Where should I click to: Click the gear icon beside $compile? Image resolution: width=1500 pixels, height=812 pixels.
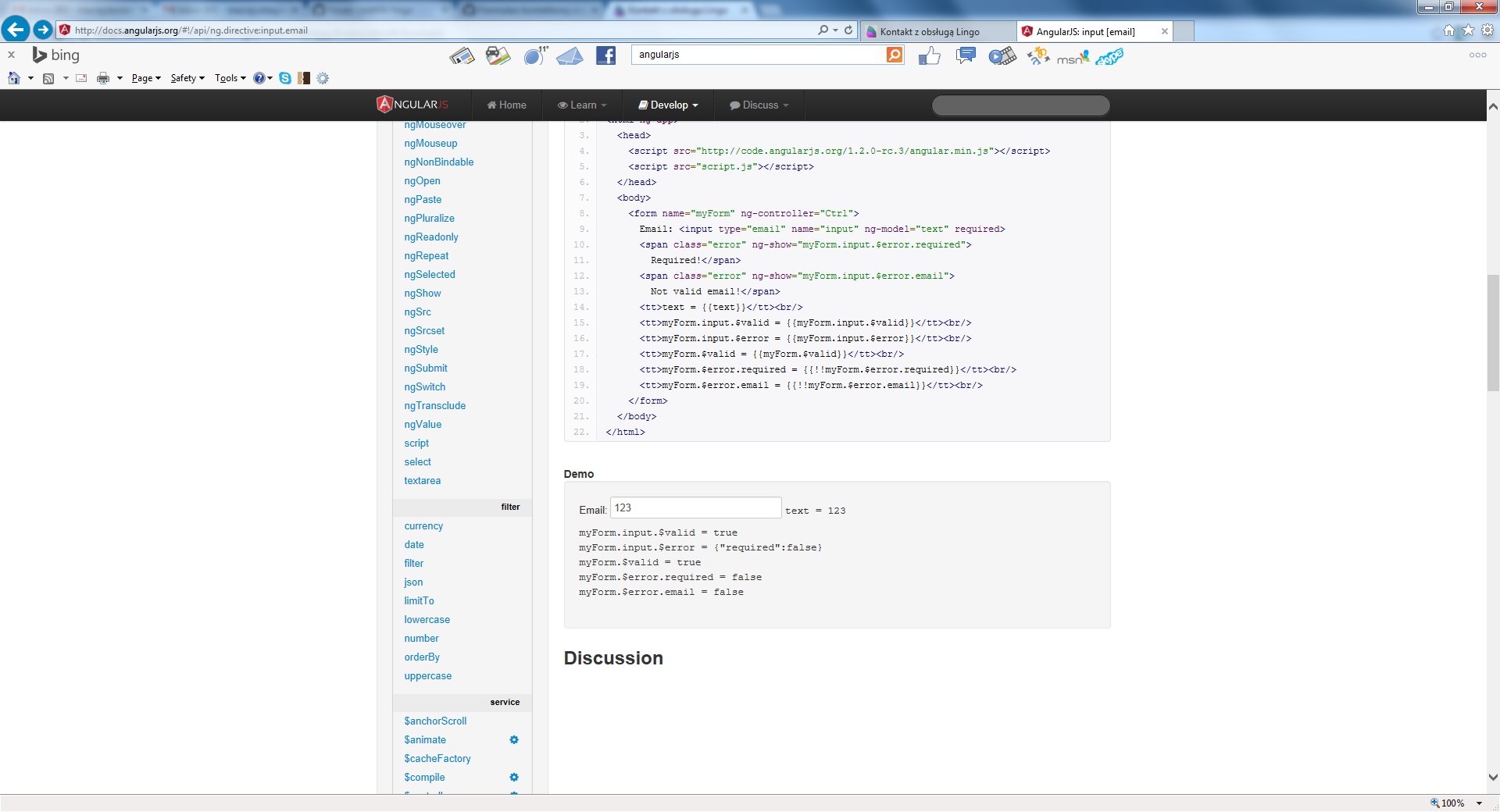pyautogui.click(x=514, y=778)
